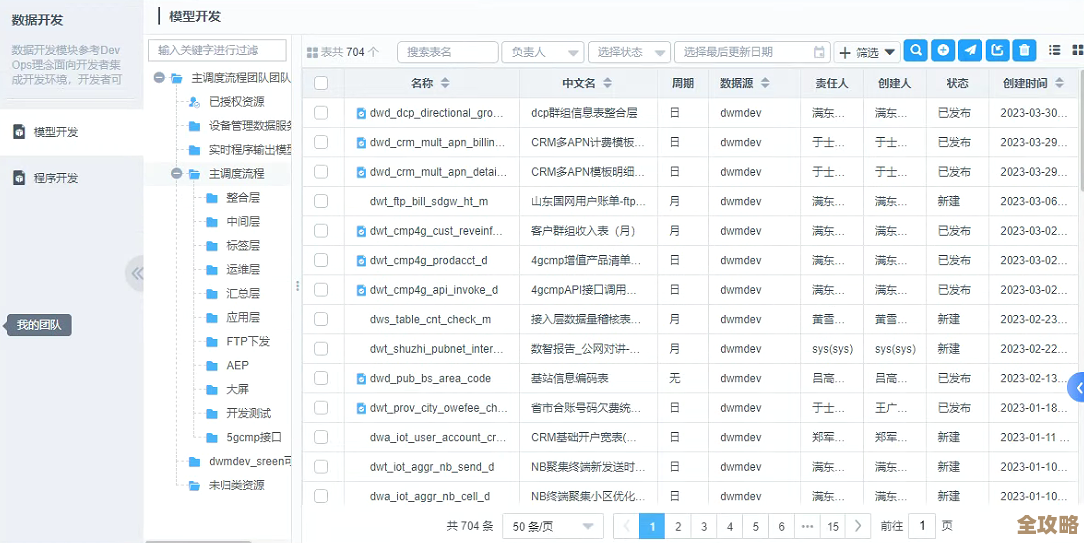Image resolution: width=1084 pixels, height=543 pixels.
Task: Click the model icon of dwd_dcp_directional_gro row
Action: pos(361,113)
